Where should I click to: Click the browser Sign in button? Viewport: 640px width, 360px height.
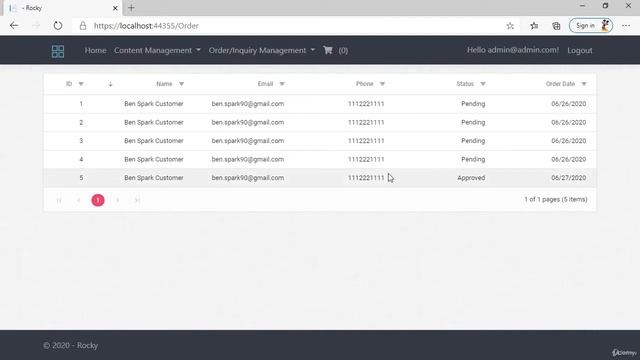click(x=591, y=26)
